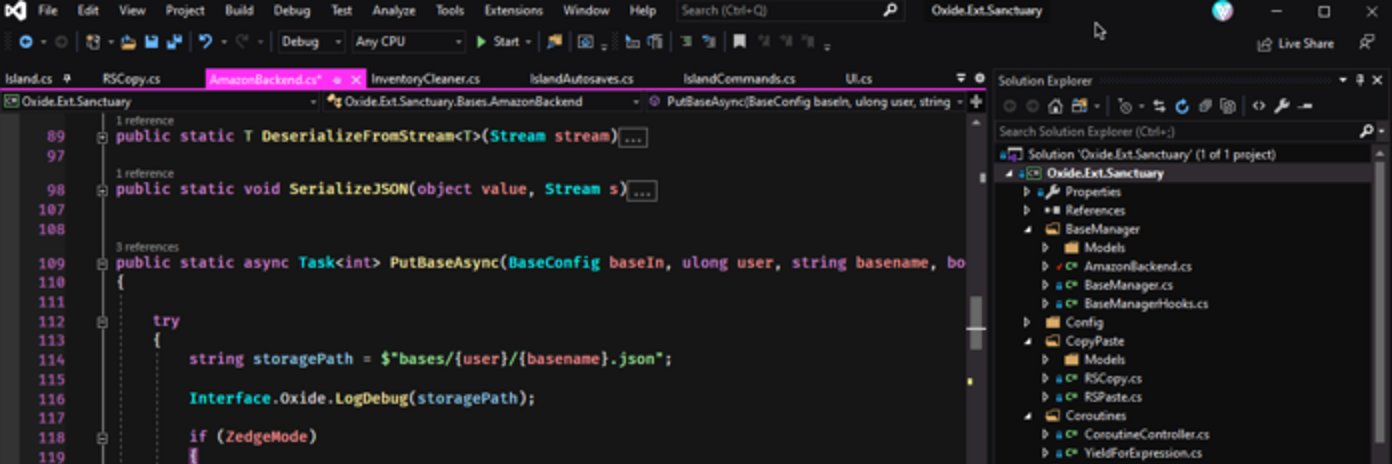
Task: Toggle pin on AmazonBackend.cs tab
Action: point(338,79)
